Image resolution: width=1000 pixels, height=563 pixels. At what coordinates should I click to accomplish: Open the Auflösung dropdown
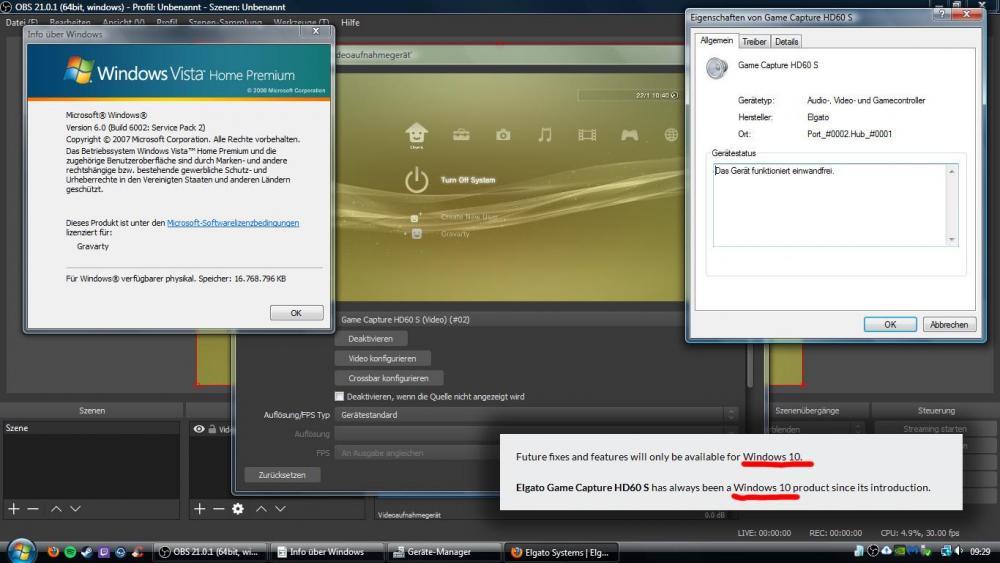536,434
